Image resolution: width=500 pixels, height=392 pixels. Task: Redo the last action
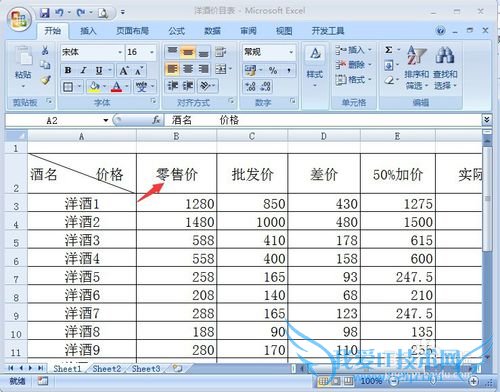tap(81, 13)
